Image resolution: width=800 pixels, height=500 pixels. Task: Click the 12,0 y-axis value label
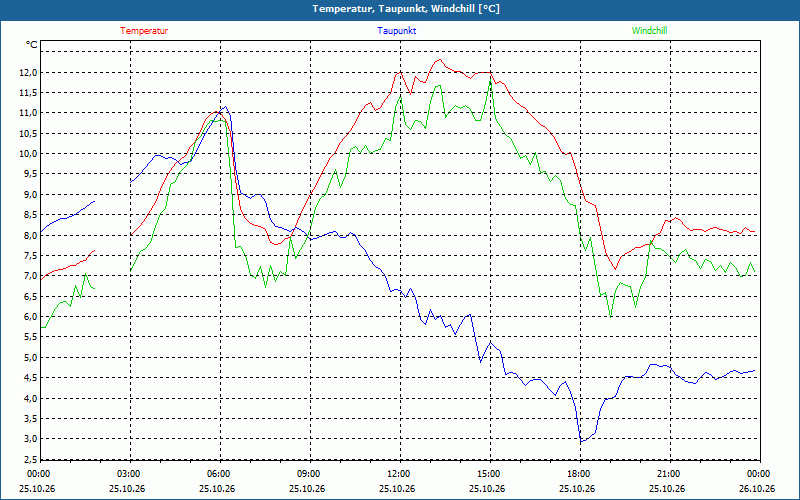[x=28, y=72]
